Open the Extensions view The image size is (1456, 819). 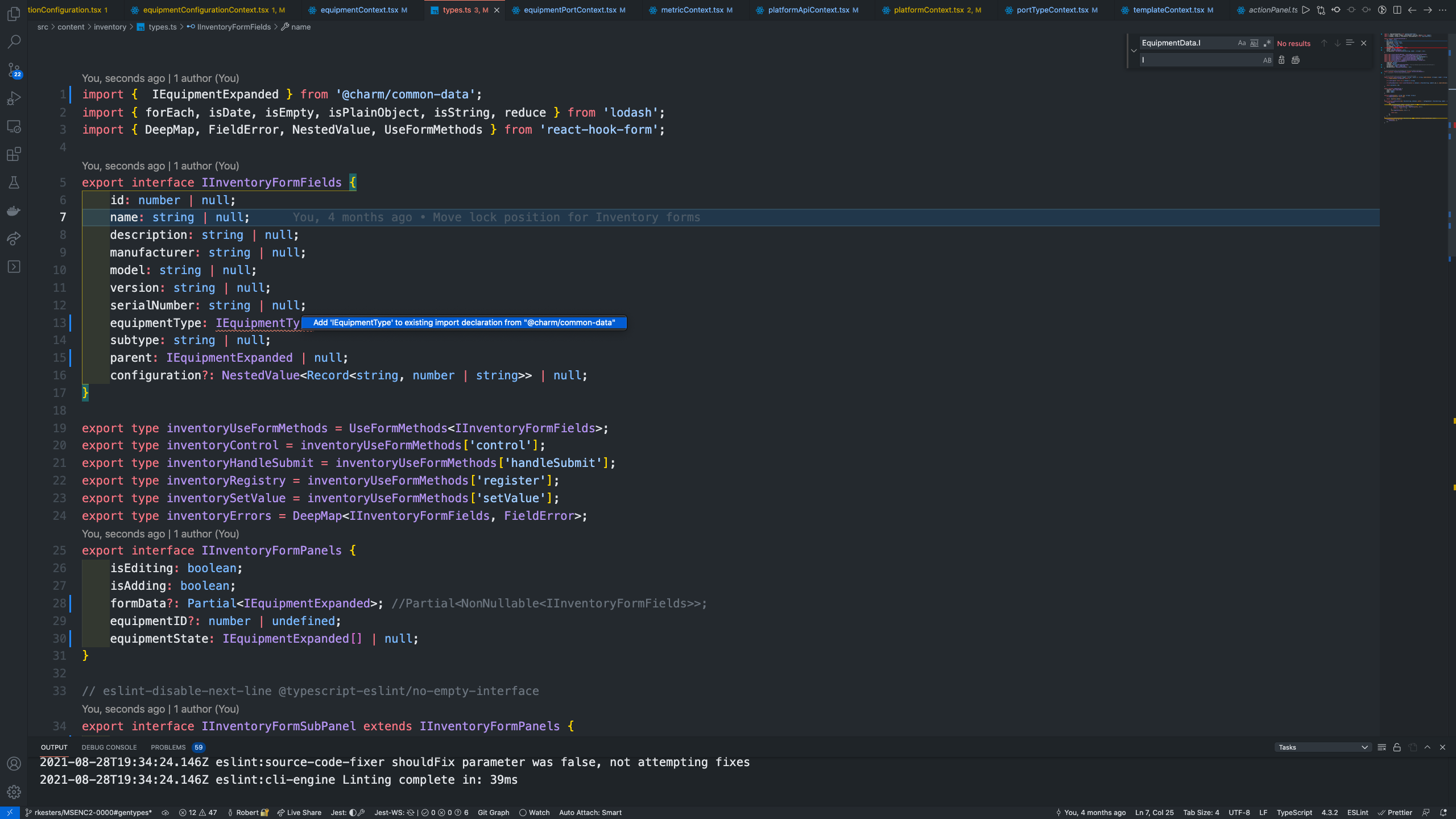coord(14,154)
